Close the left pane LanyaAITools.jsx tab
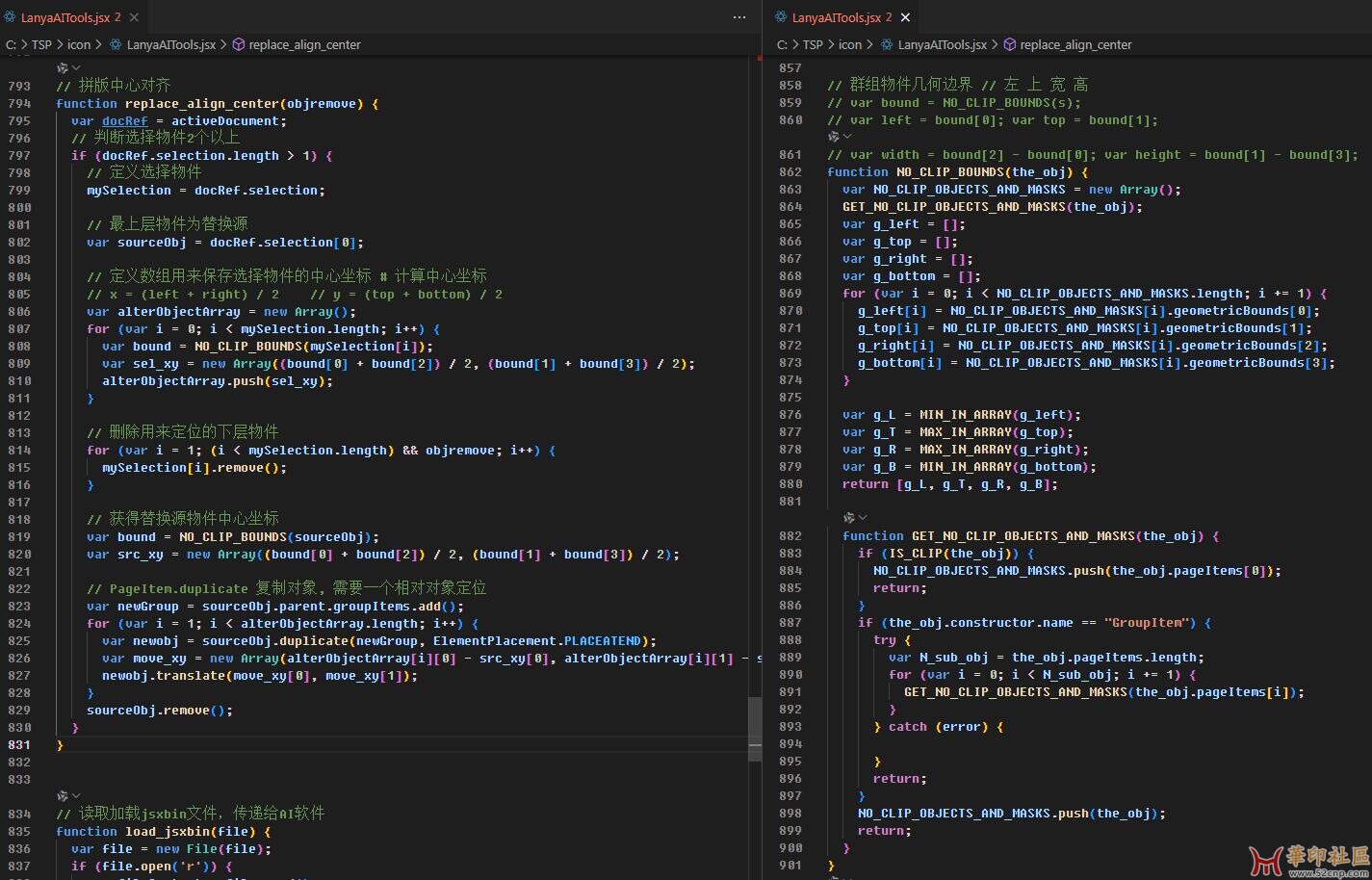This screenshot has height=880, width=1372. pyautogui.click(x=134, y=17)
